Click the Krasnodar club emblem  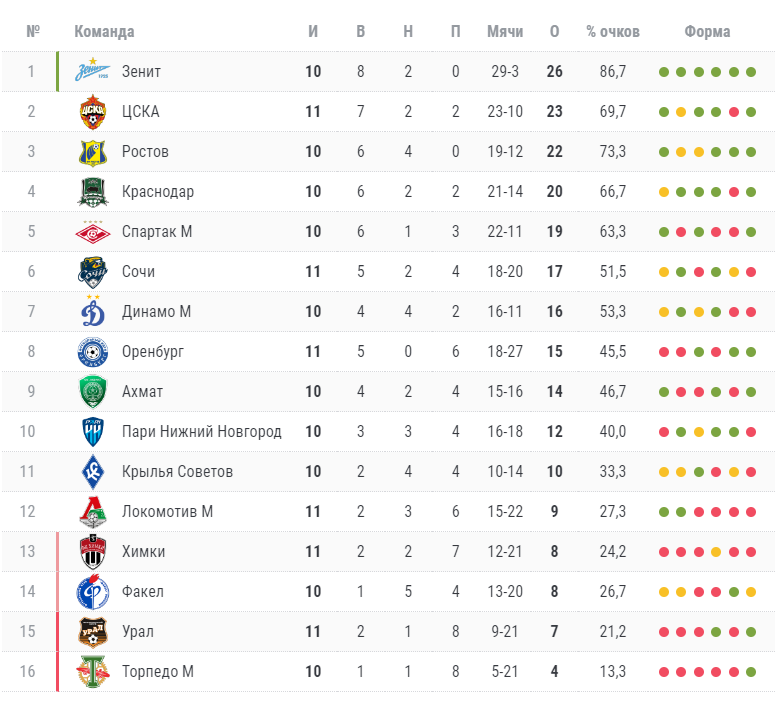coord(93,191)
